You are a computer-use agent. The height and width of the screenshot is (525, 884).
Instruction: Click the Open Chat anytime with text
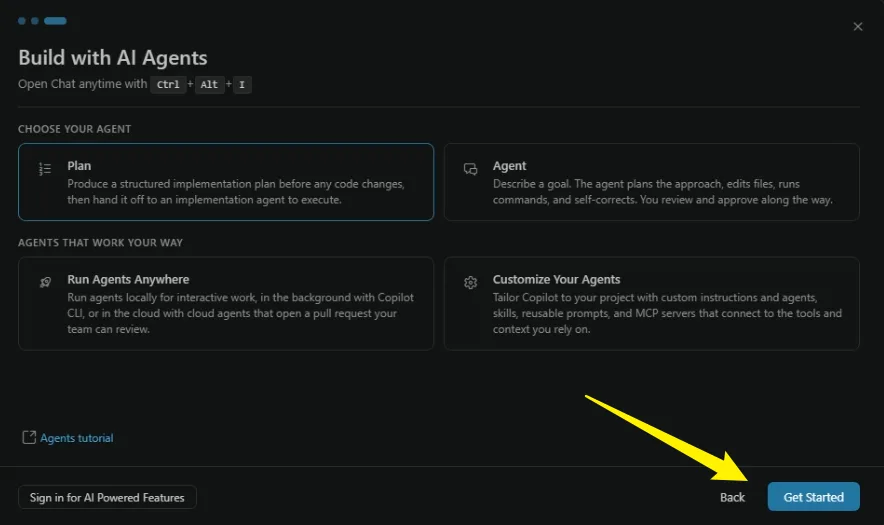click(82, 84)
